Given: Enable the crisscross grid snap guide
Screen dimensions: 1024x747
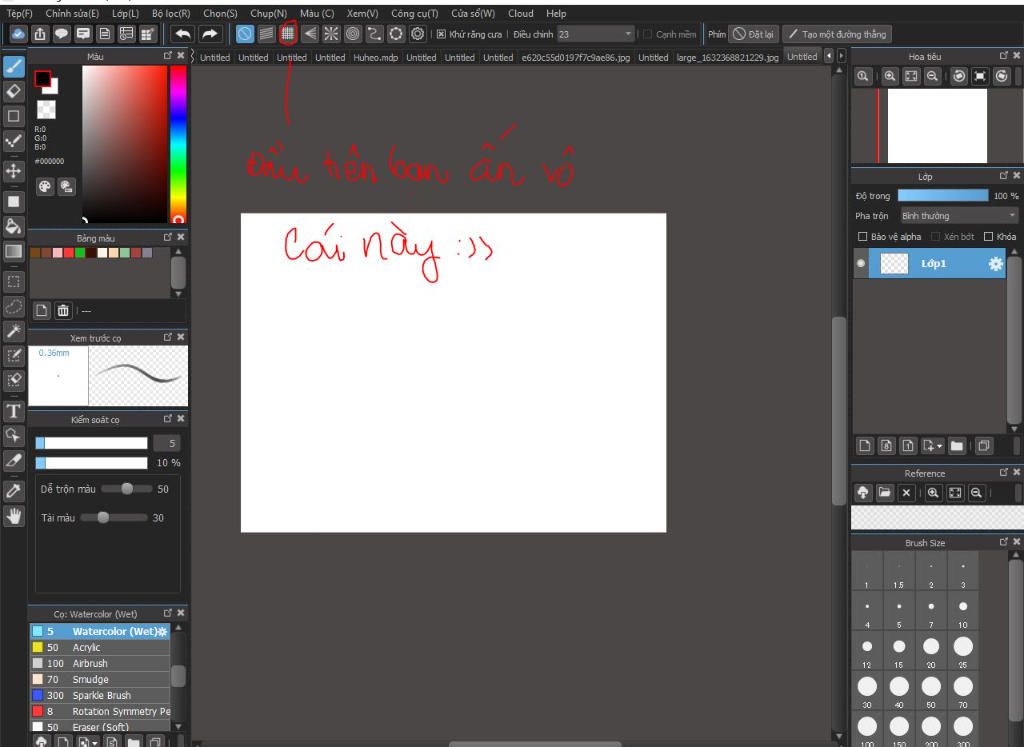Looking at the screenshot, I should (287, 34).
